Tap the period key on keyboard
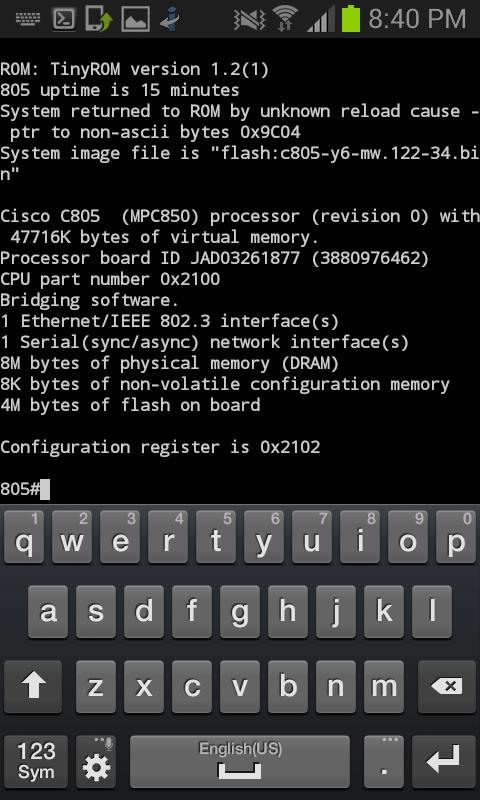Viewport: 480px width, 800px height. (x=384, y=761)
